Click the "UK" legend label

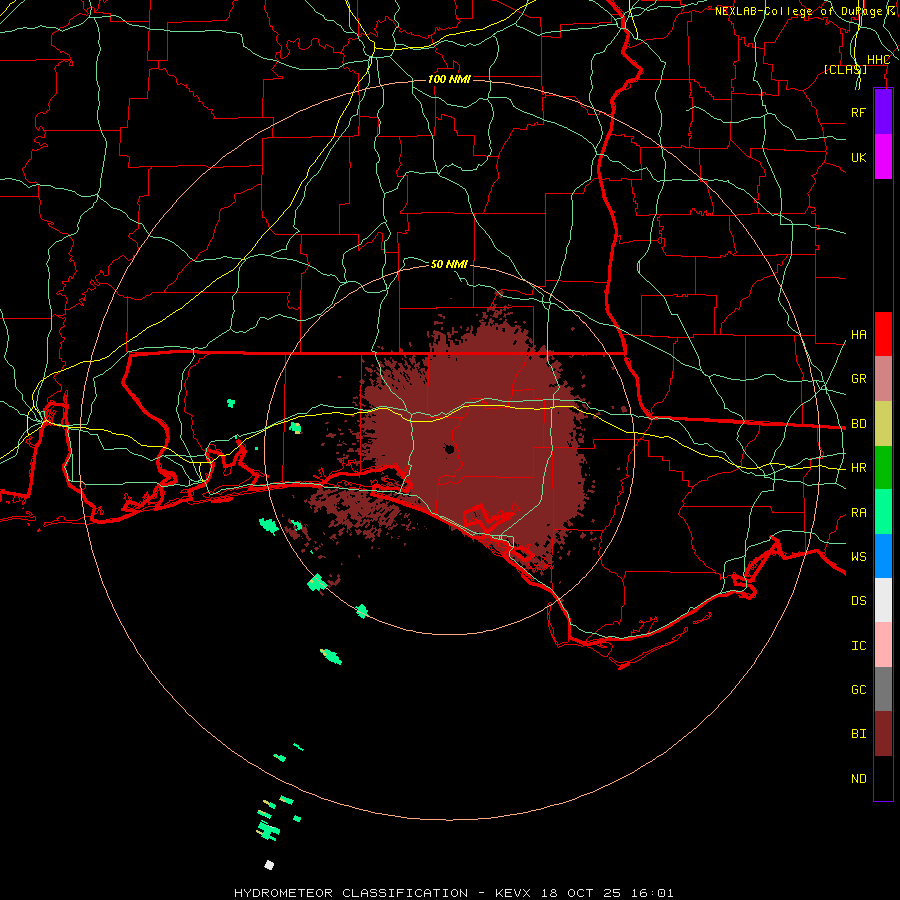(858, 157)
